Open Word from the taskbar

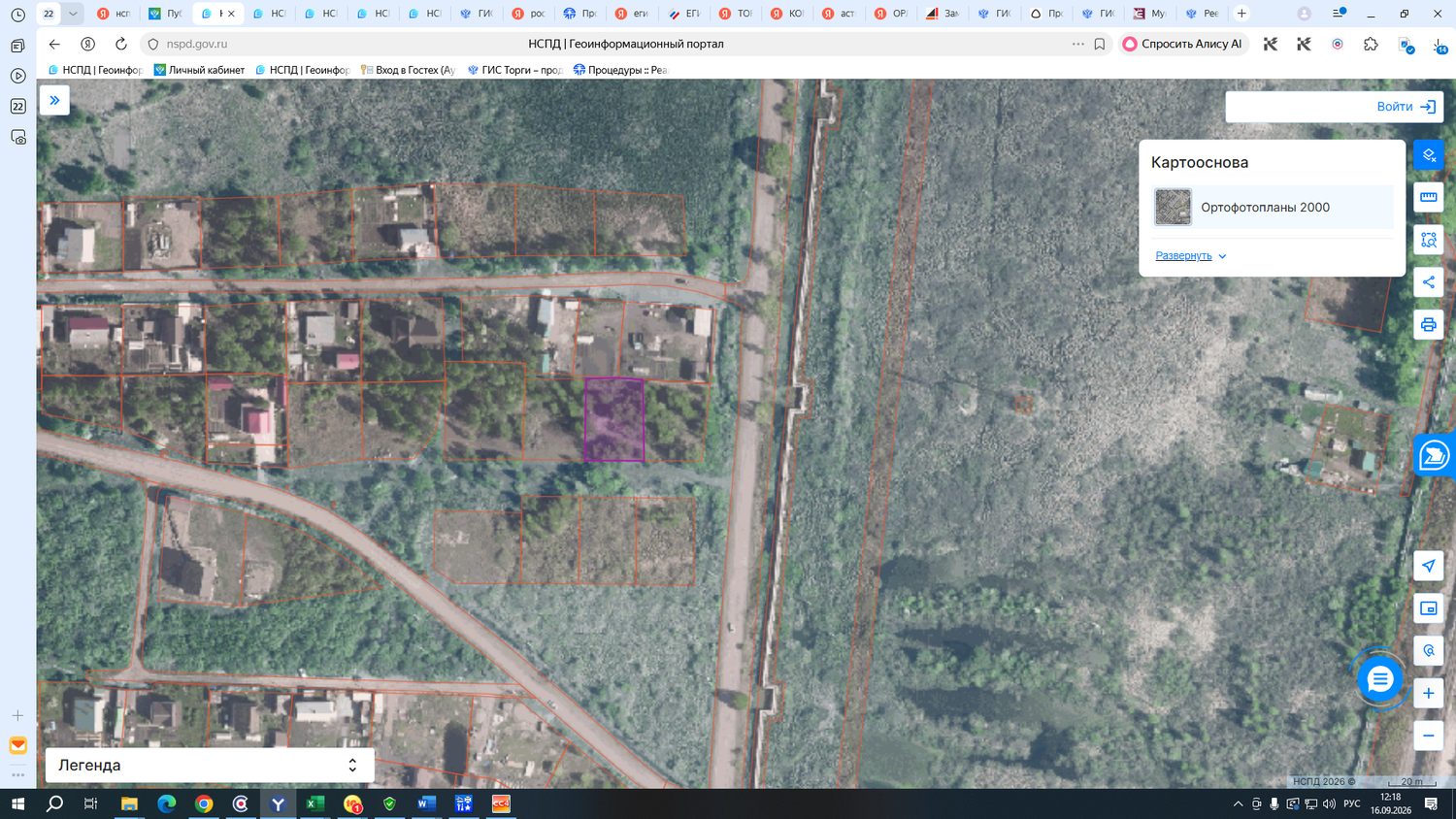pyautogui.click(x=426, y=803)
